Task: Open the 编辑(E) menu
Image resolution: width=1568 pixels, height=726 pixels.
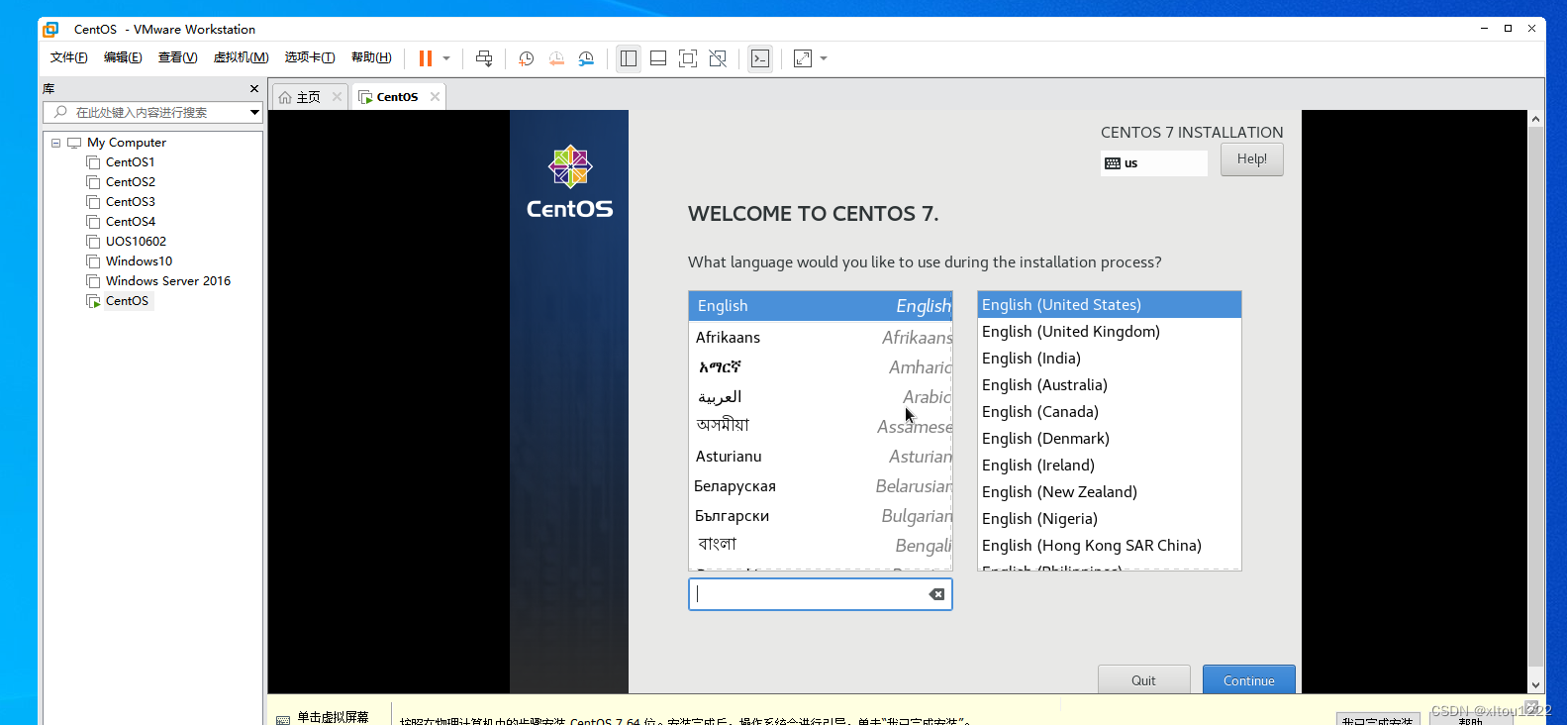Action: tap(123, 57)
